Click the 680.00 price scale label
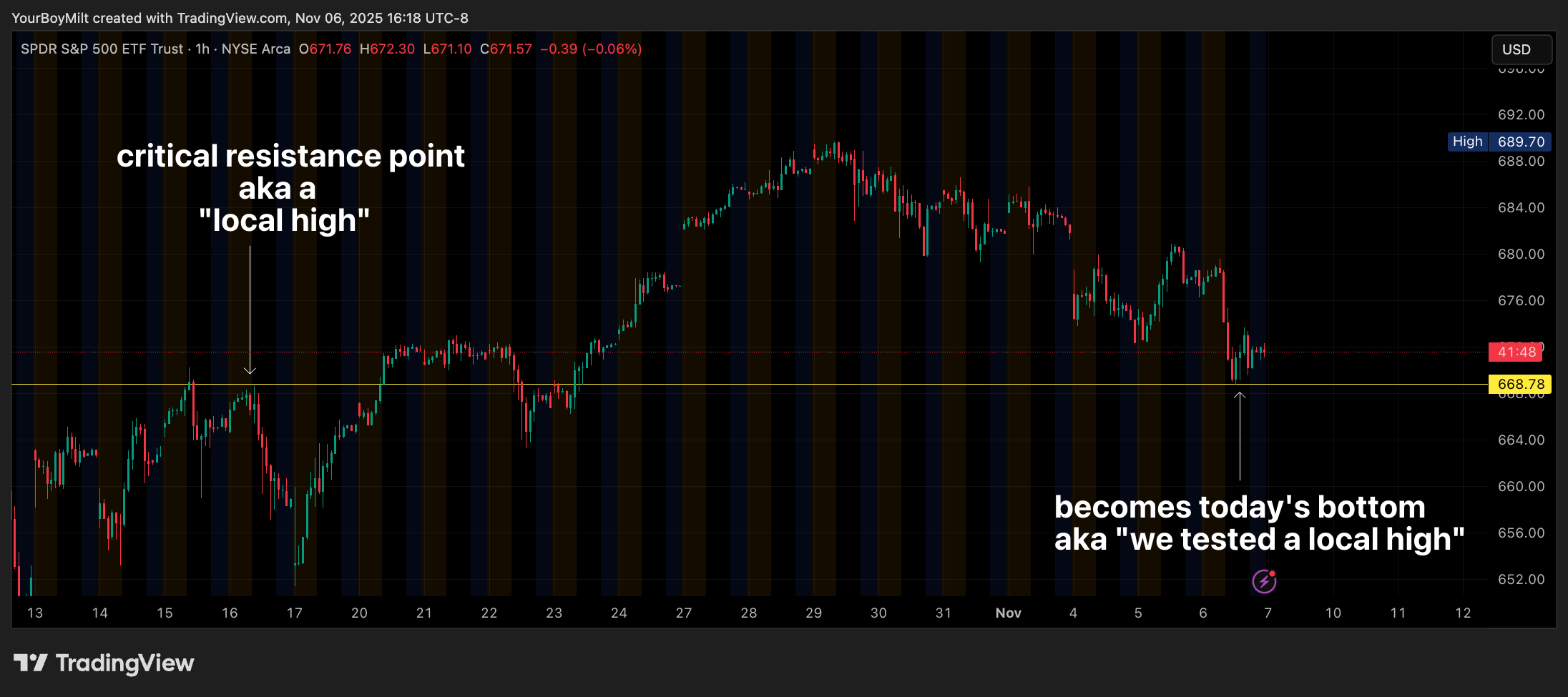Image resolution: width=1568 pixels, height=697 pixels. coord(1522,254)
